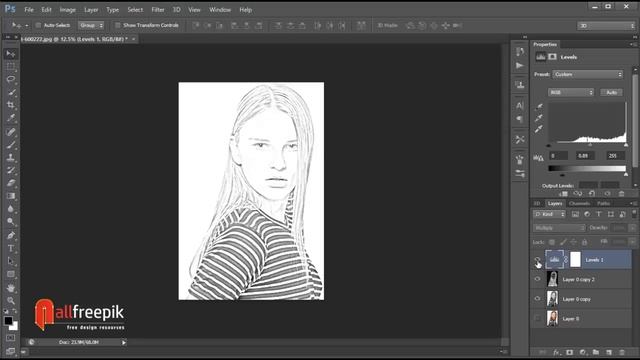Image resolution: width=640 pixels, height=360 pixels.
Task: Select the Zoom tool
Action: coord(11,301)
